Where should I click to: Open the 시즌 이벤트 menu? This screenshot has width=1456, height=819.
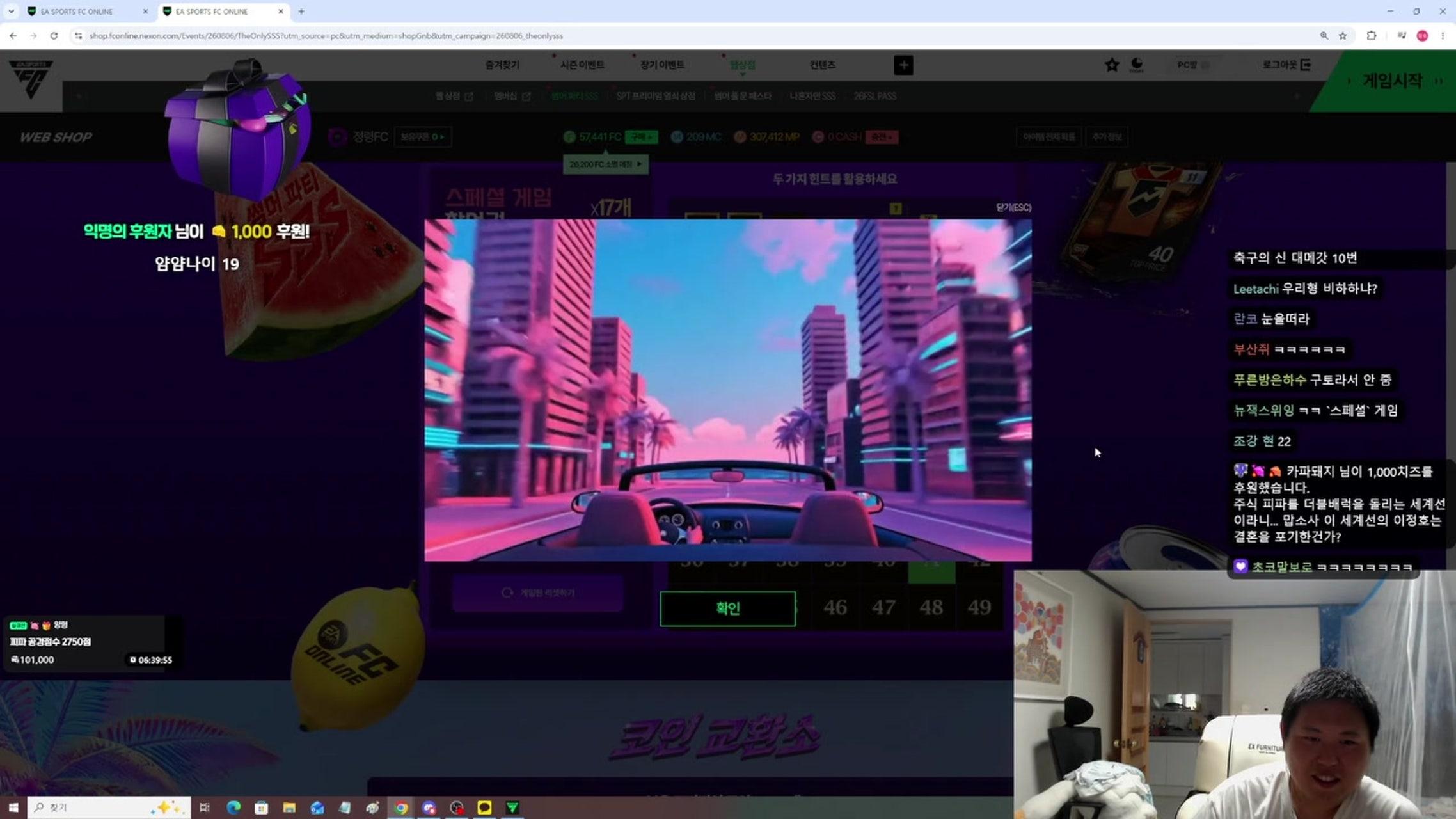[582, 65]
